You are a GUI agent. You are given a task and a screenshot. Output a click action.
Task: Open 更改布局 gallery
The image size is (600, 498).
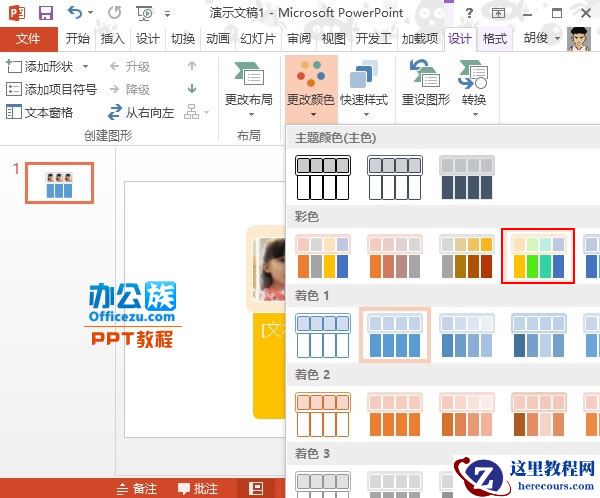point(249,89)
